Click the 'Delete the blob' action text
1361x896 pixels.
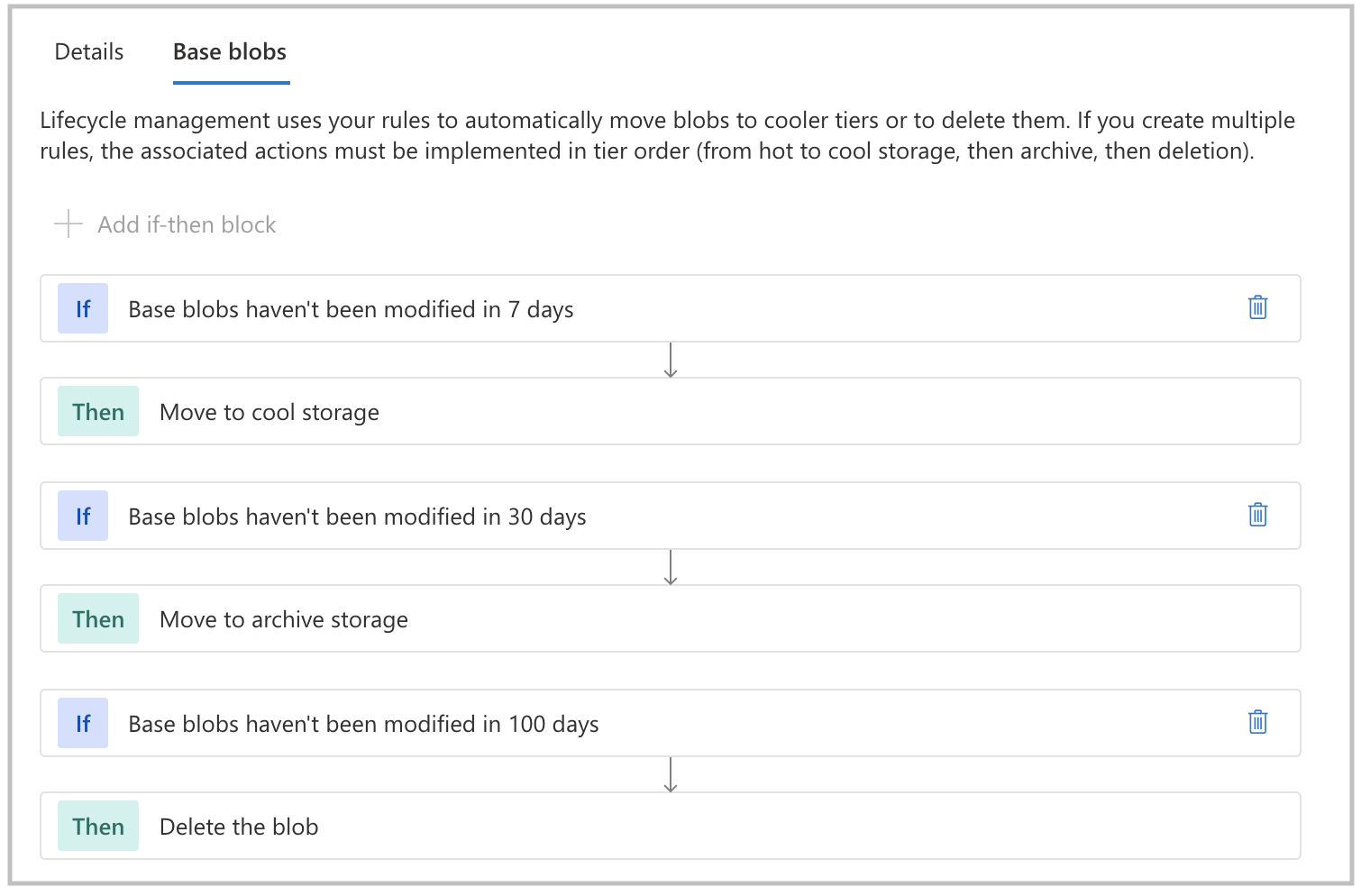[239, 827]
